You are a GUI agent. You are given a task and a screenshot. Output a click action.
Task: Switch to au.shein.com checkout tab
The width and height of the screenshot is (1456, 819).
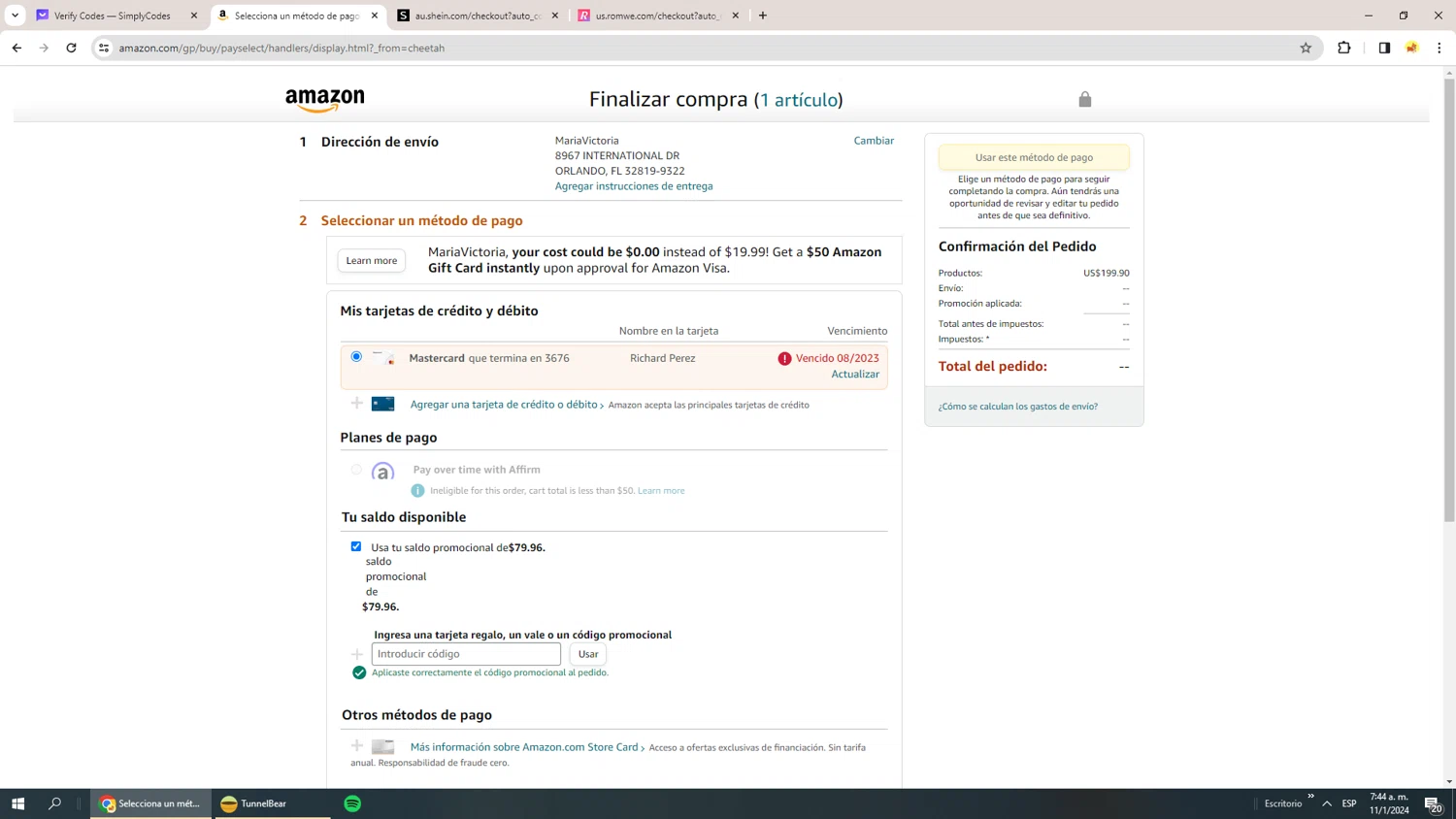click(x=478, y=16)
